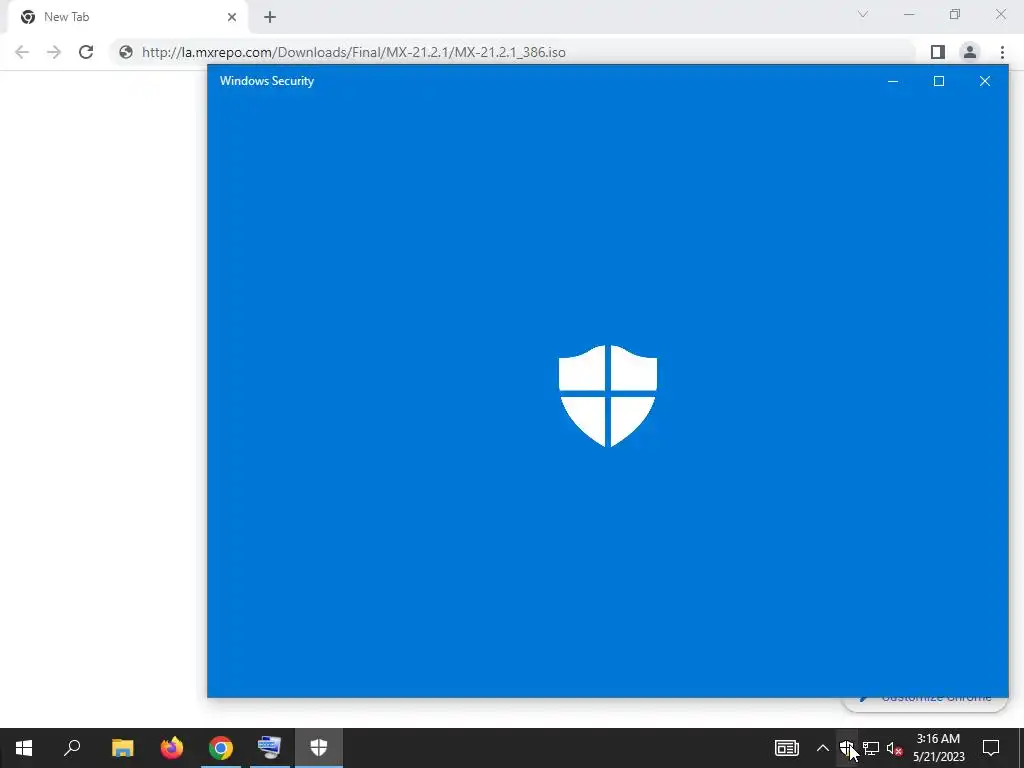Switch to Chrome in the taskbar
This screenshot has height=768, width=1024.
point(221,748)
